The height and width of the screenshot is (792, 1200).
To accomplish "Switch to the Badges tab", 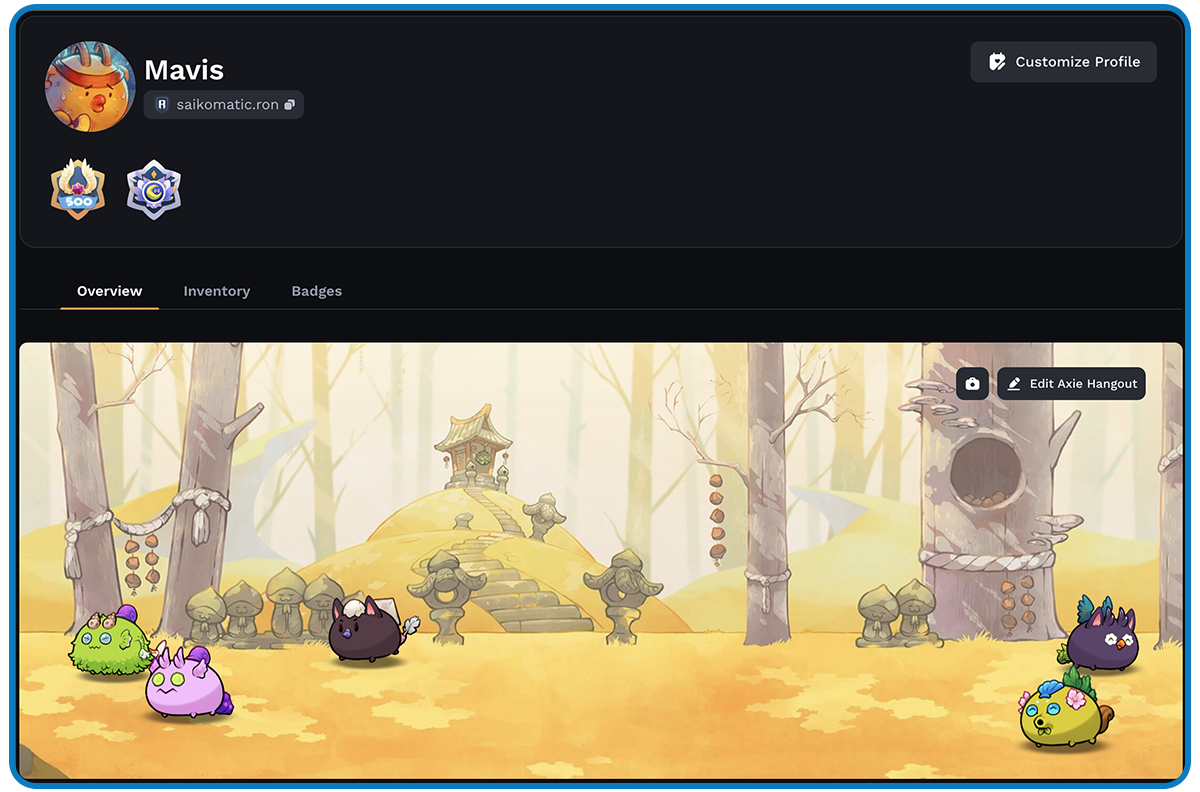I will click(317, 291).
